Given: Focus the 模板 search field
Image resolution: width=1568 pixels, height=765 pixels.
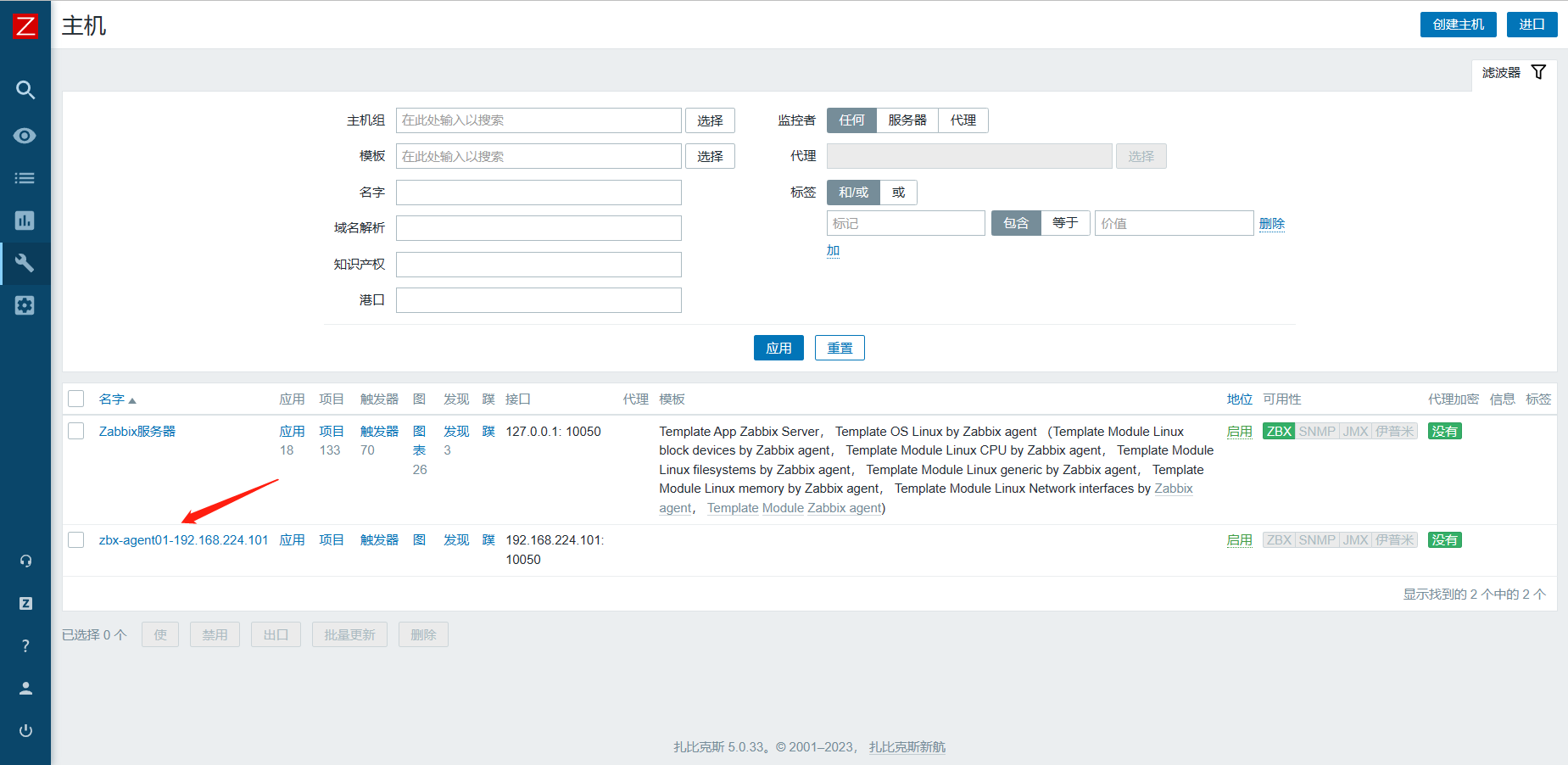Looking at the screenshot, I should click(x=538, y=156).
